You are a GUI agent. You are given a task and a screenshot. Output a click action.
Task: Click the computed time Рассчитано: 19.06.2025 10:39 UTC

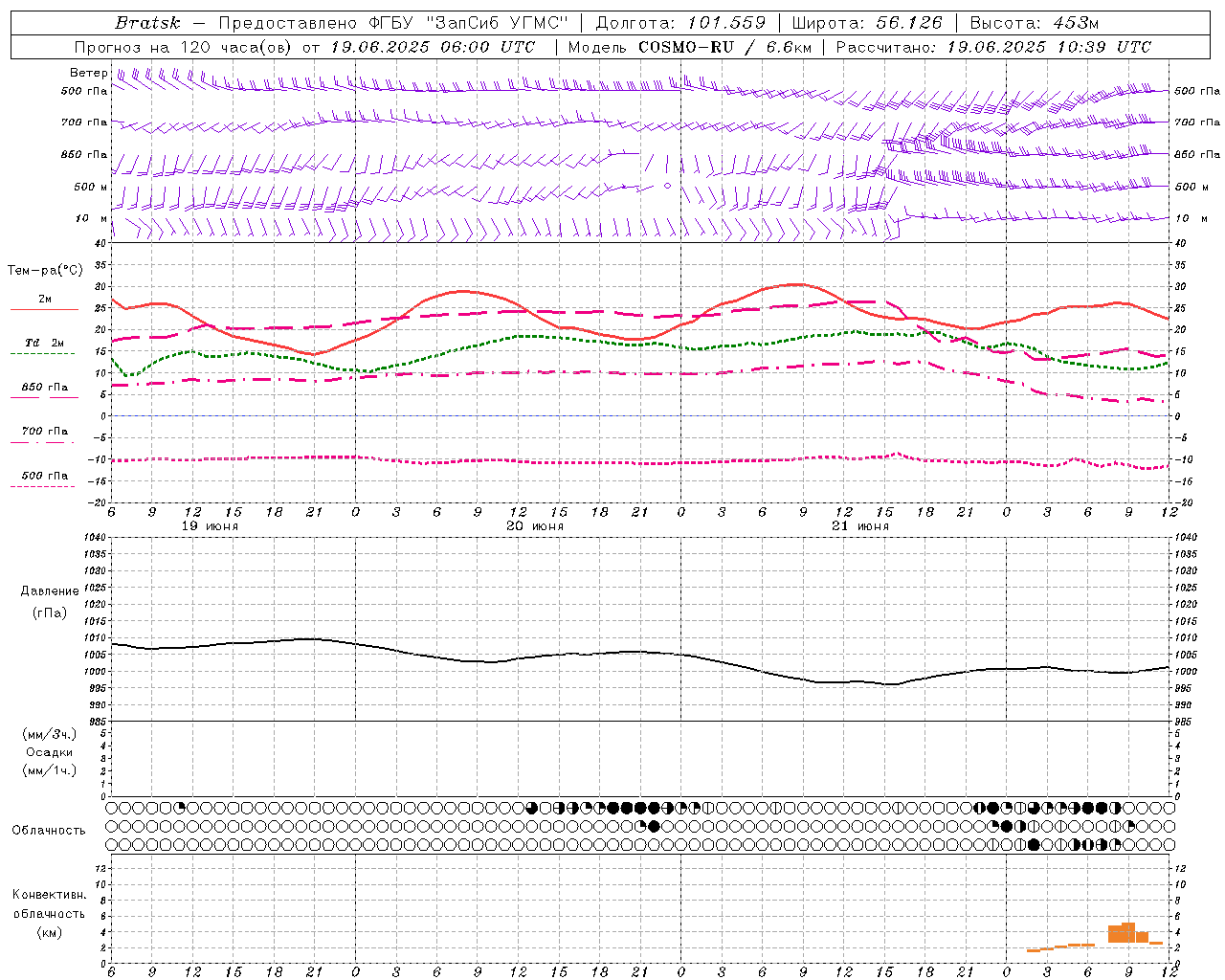tap(993, 47)
